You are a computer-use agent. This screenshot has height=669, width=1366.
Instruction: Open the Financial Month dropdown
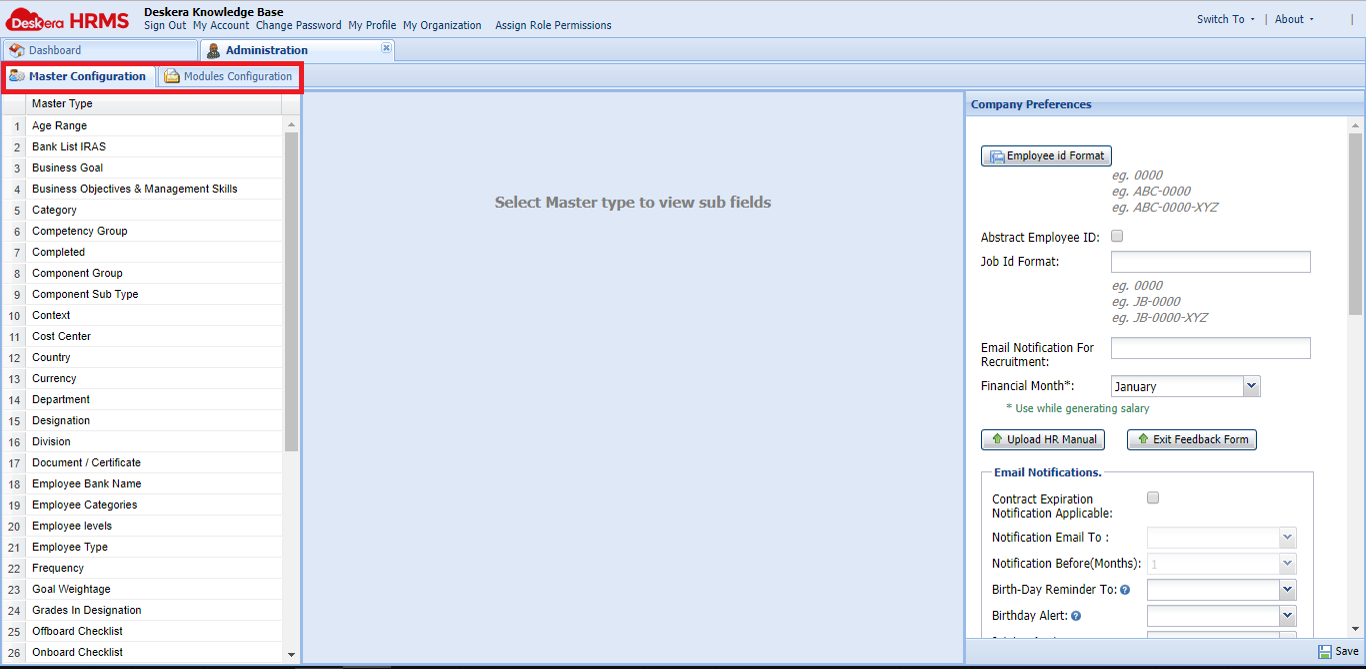point(1251,386)
